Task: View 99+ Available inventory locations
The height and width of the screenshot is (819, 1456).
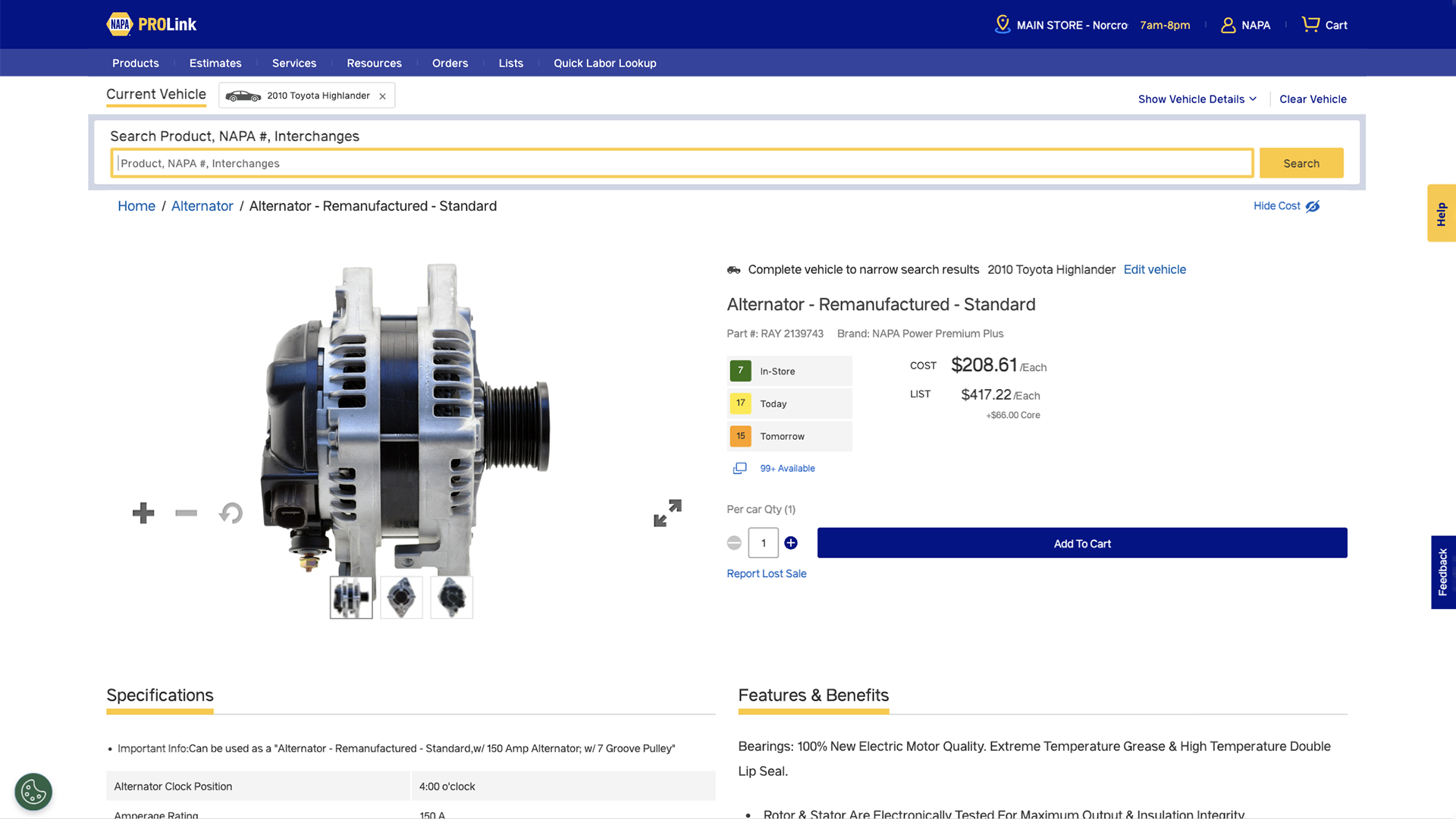Action: pos(786,469)
